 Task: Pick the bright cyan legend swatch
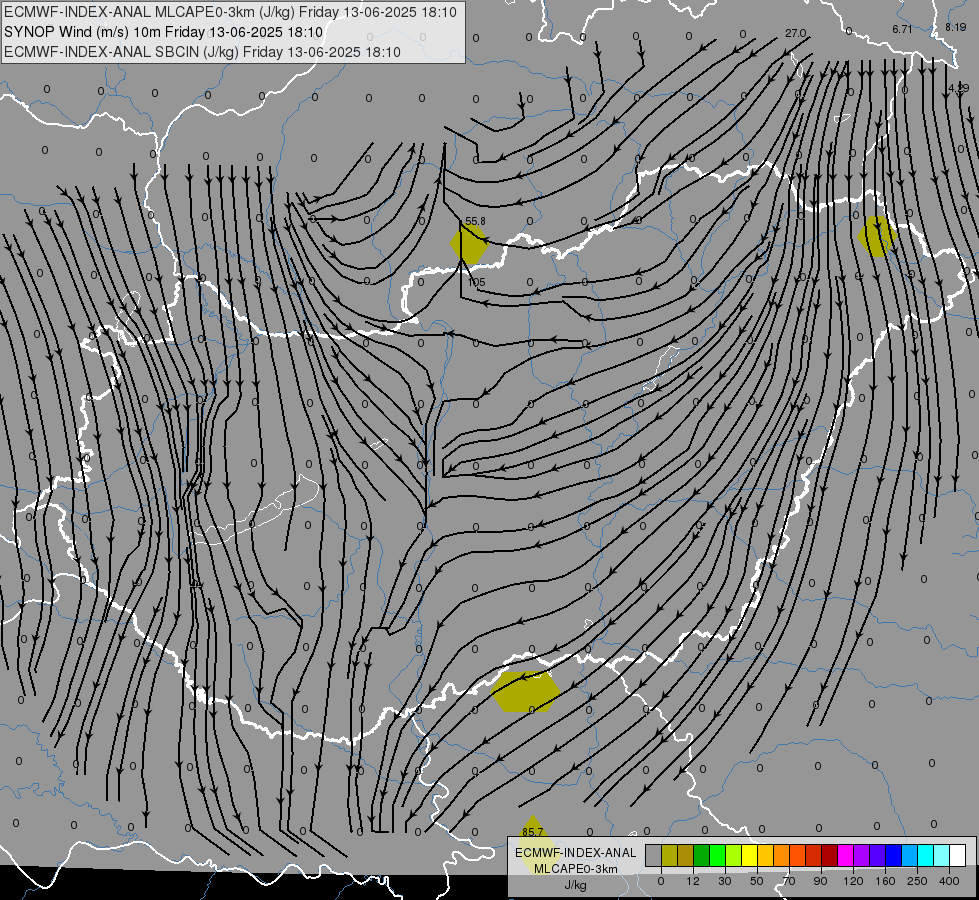click(925, 856)
